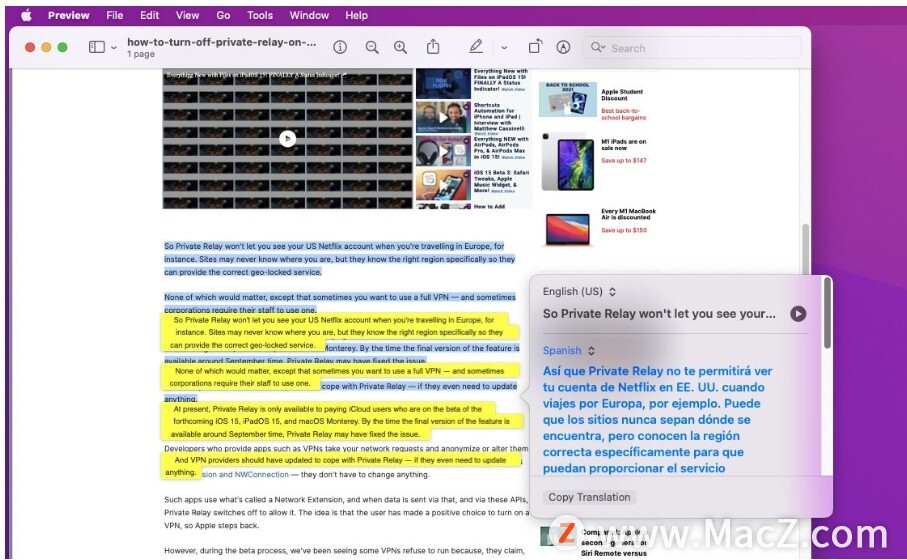This screenshot has width=907, height=560.
Task: Toggle the sidebar view button
Action: [x=97, y=47]
